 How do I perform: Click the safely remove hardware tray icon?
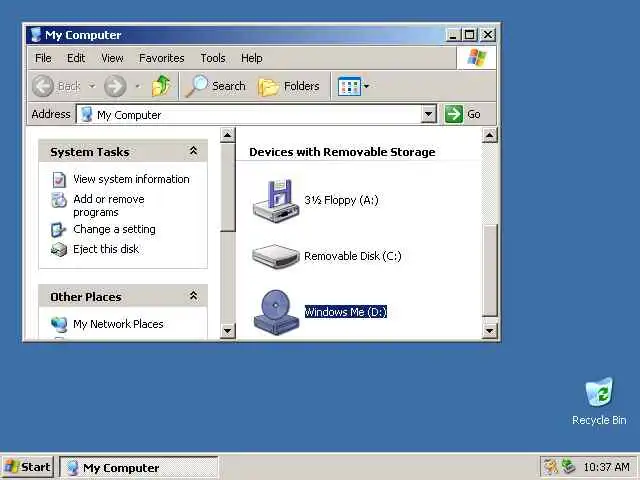tap(568, 466)
